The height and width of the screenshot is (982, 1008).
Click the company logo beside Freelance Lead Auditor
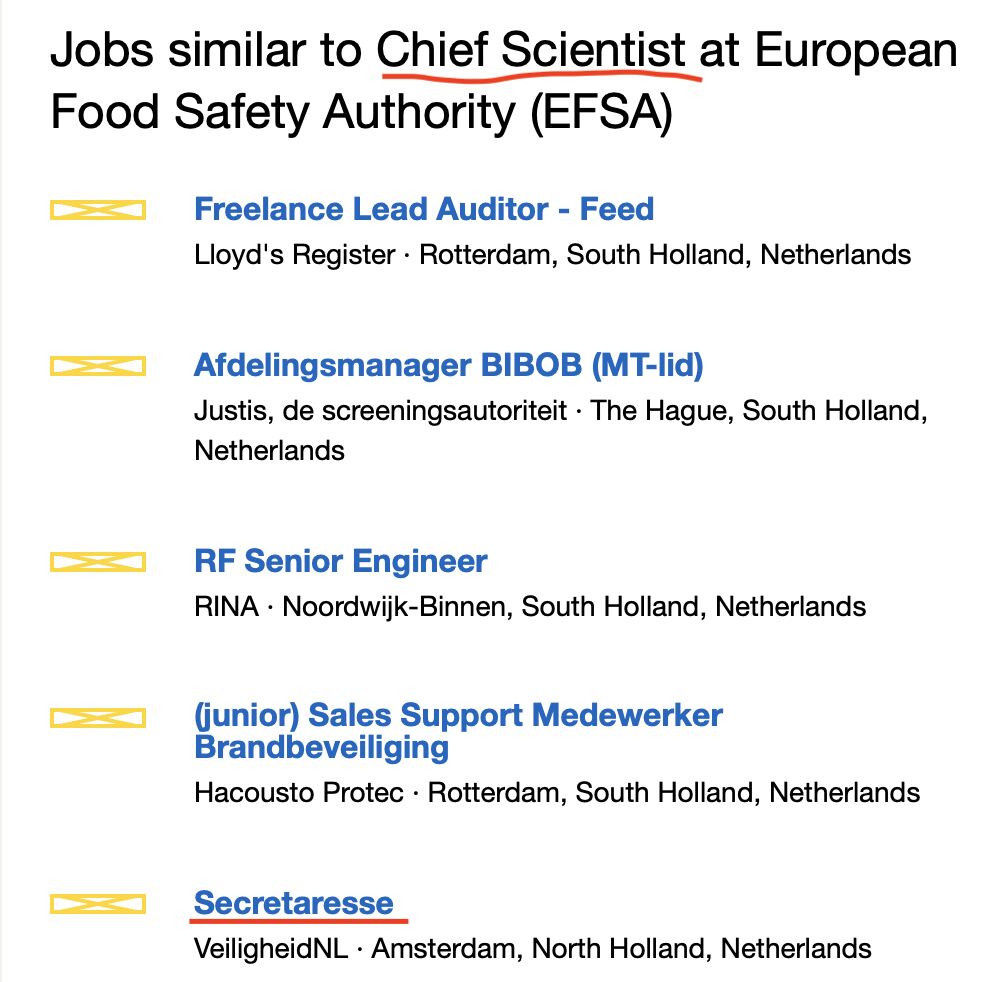[98, 210]
